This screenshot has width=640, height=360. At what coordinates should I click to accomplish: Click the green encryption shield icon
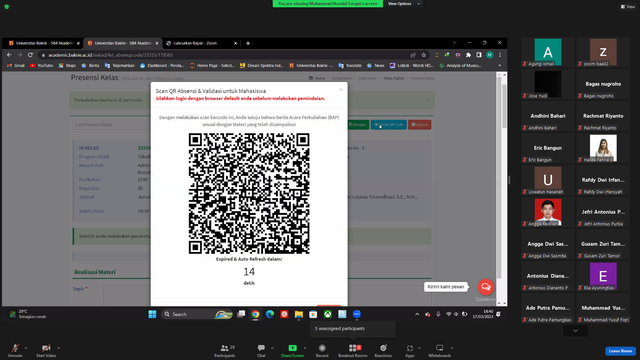(7, 7)
